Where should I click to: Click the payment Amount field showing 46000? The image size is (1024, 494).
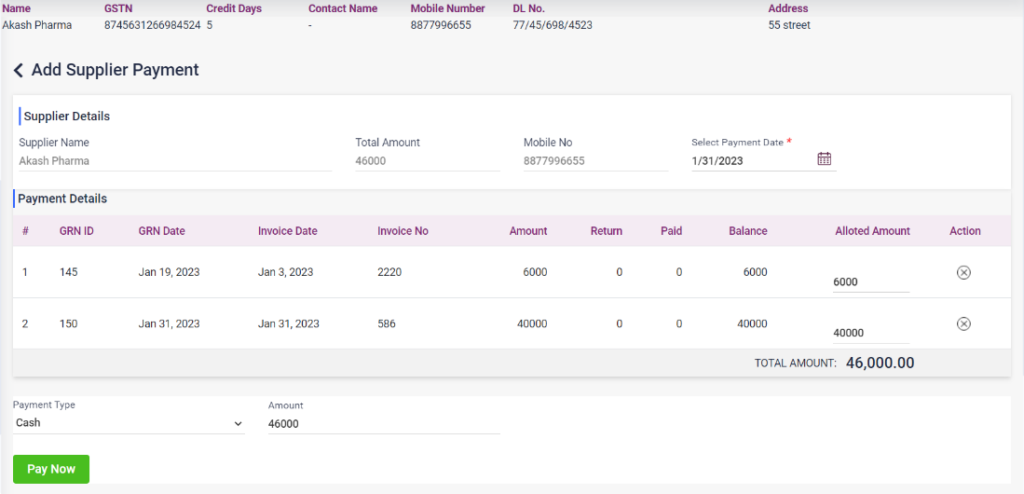[383, 424]
